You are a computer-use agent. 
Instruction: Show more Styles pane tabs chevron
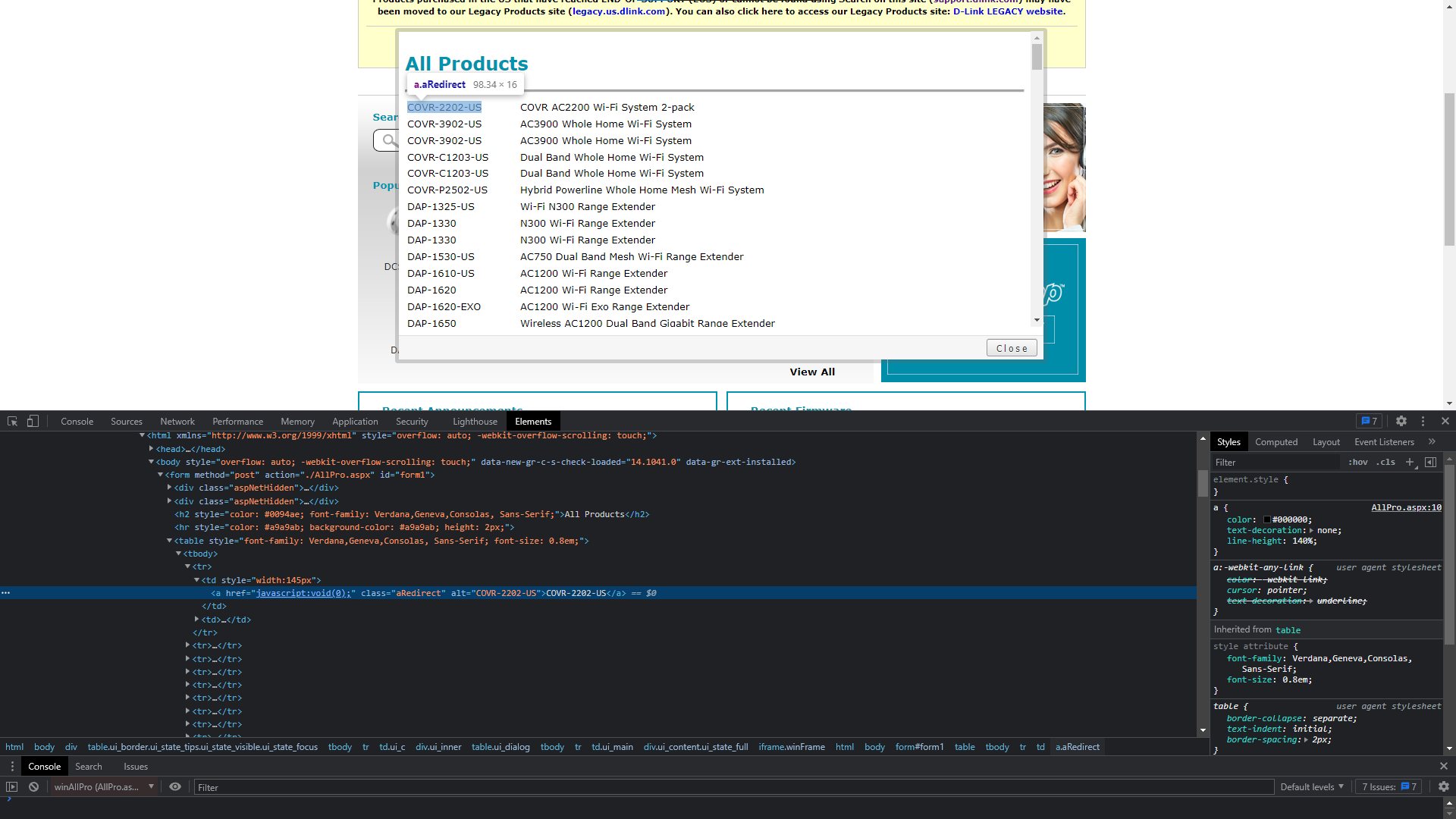point(1432,442)
